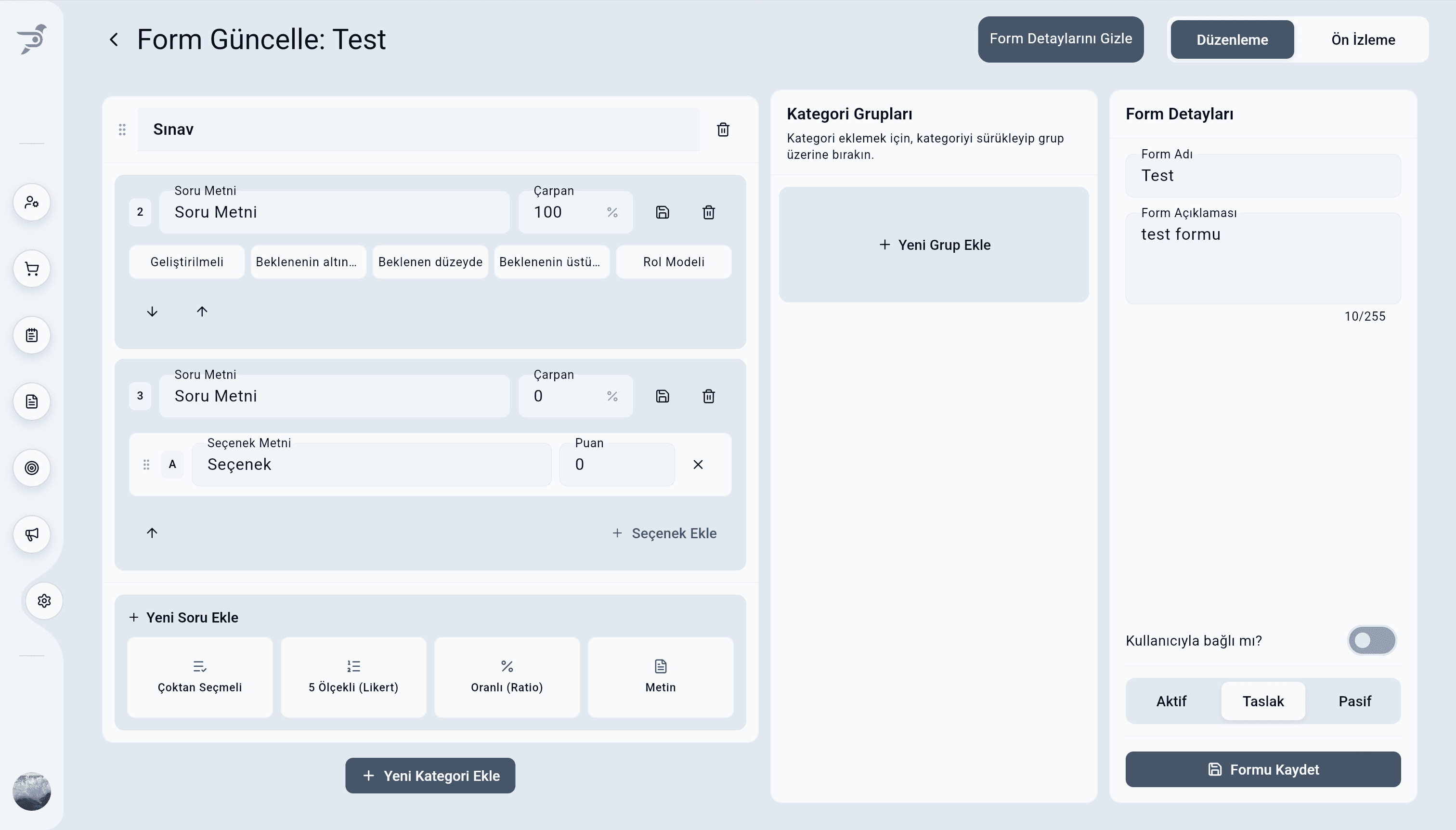This screenshot has width=1456, height=830.
Task: Toggle Kullanıcıyla bağlı mı switch
Action: (1371, 640)
